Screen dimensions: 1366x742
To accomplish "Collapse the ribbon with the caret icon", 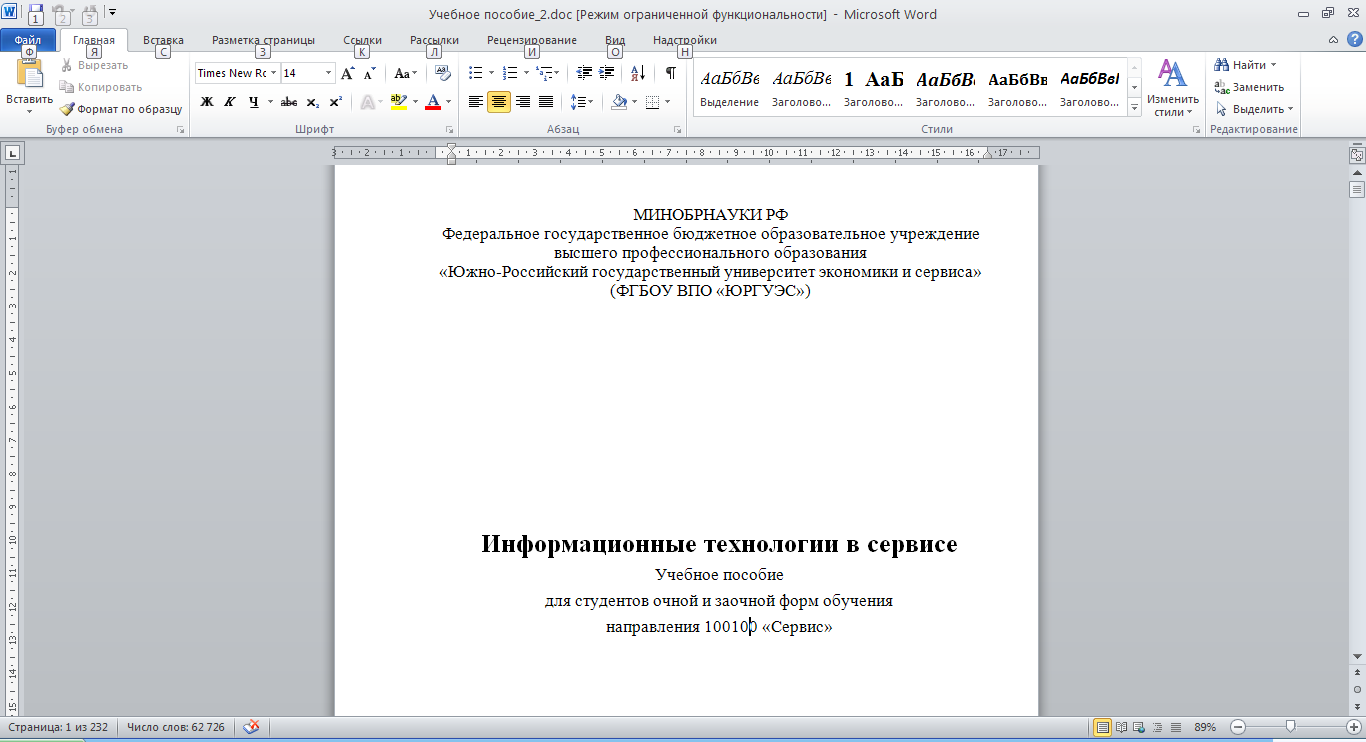I will point(1333,40).
